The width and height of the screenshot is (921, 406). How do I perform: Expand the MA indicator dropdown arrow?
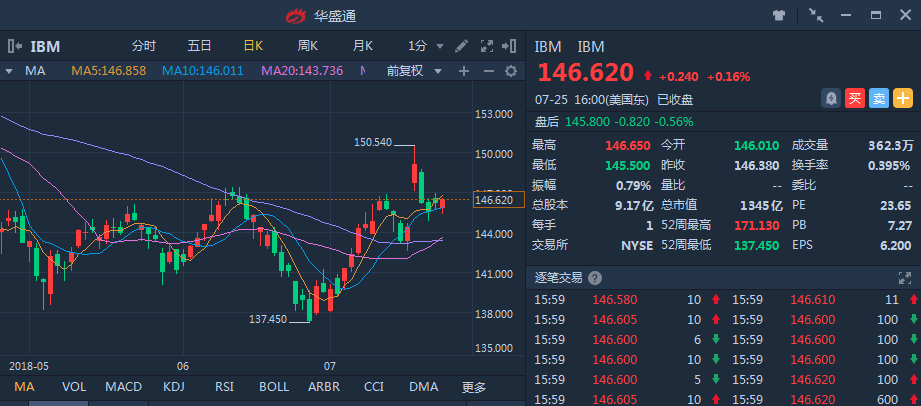click(x=9, y=71)
